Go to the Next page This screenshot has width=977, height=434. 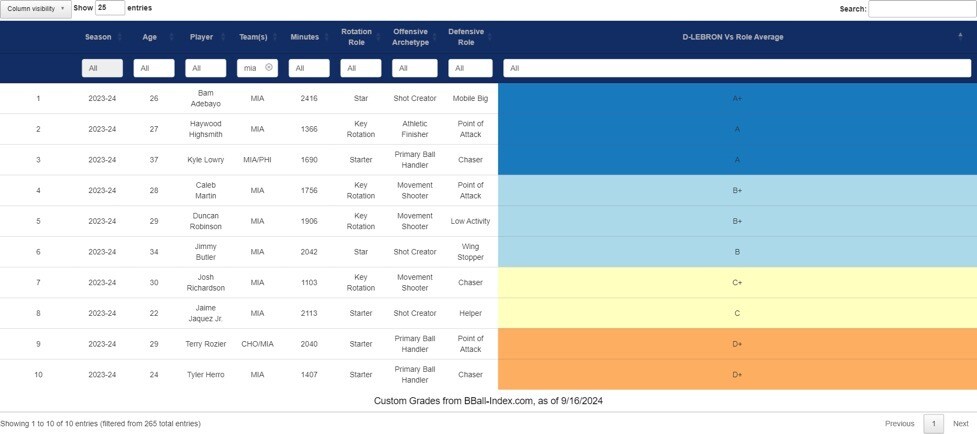coord(960,423)
